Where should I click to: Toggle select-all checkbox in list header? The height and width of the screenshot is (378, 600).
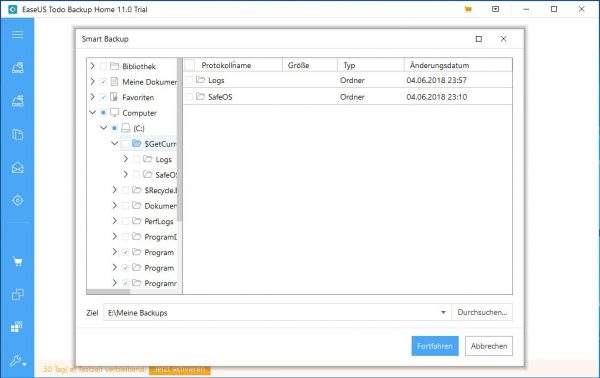click(x=189, y=65)
